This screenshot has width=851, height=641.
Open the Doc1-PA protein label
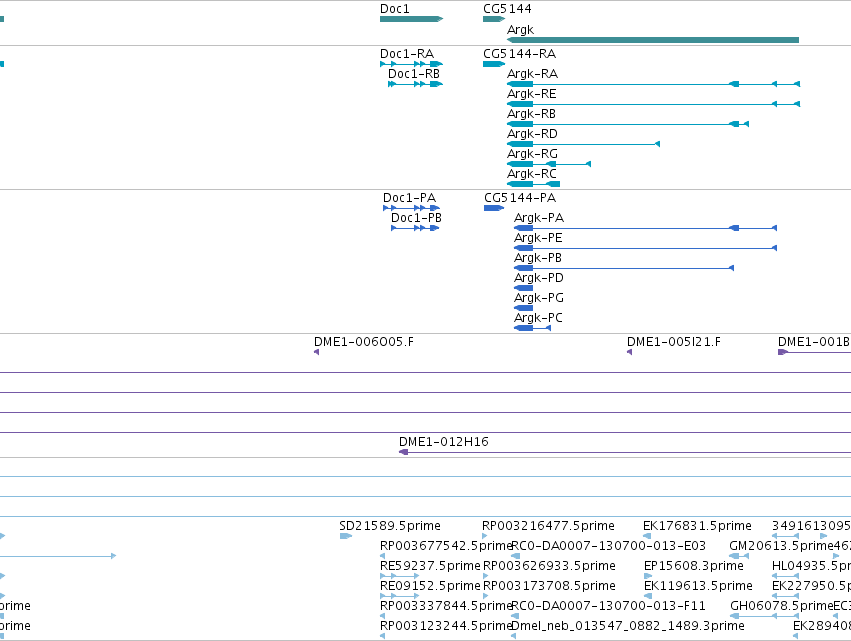point(409,198)
